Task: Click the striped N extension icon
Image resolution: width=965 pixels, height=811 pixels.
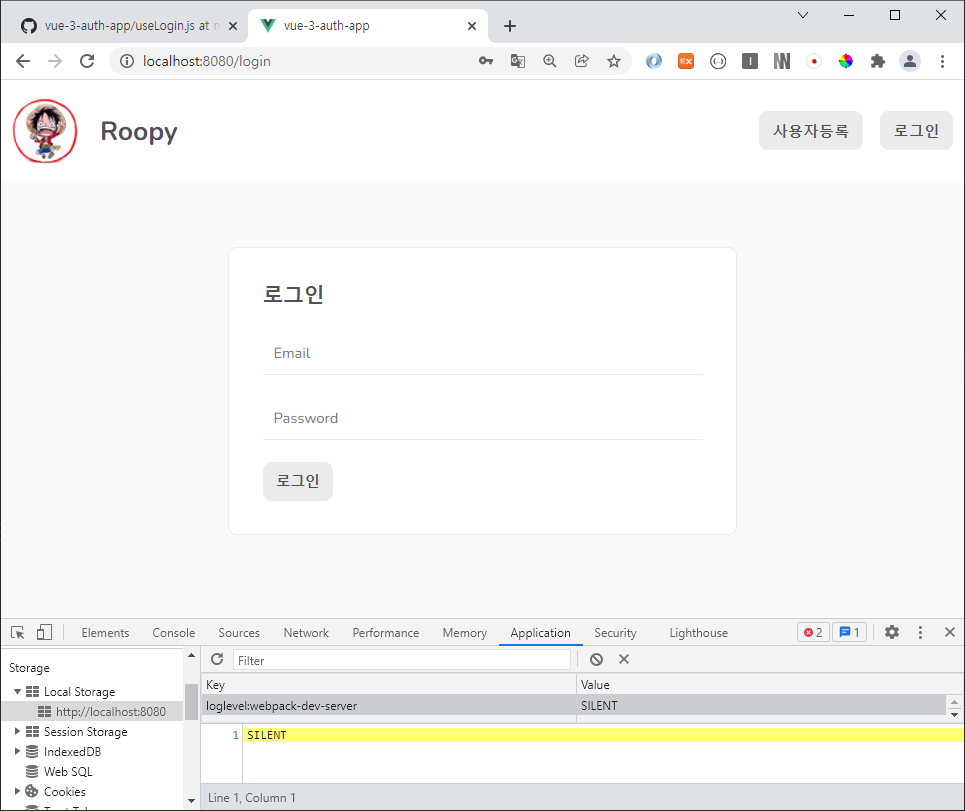Action: [x=782, y=61]
